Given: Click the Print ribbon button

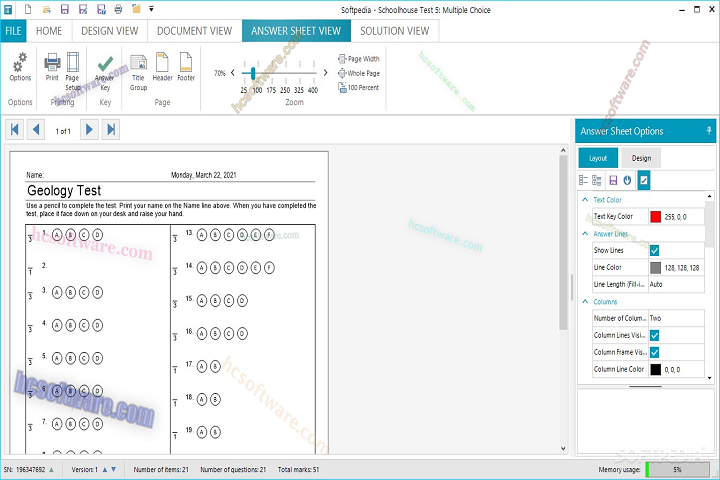Looking at the screenshot, I should [52, 67].
